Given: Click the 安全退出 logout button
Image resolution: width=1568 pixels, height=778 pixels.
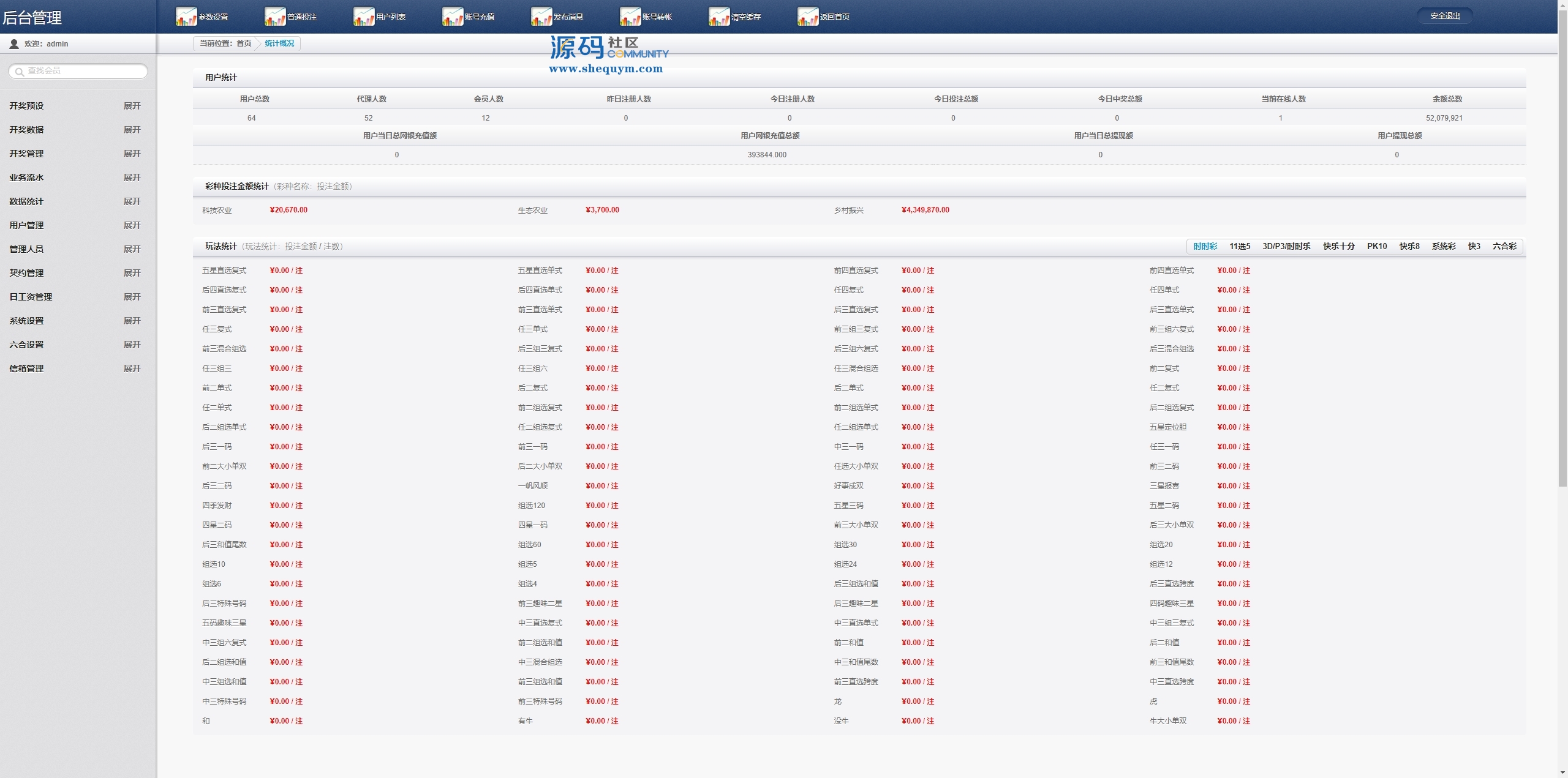Looking at the screenshot, I should (x=1444, y=16).
